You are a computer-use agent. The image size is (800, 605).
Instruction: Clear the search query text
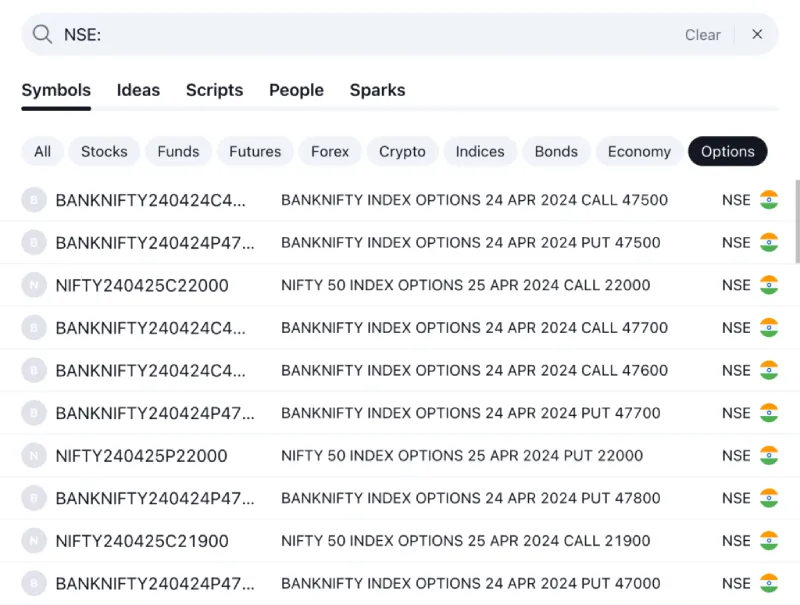703,35
